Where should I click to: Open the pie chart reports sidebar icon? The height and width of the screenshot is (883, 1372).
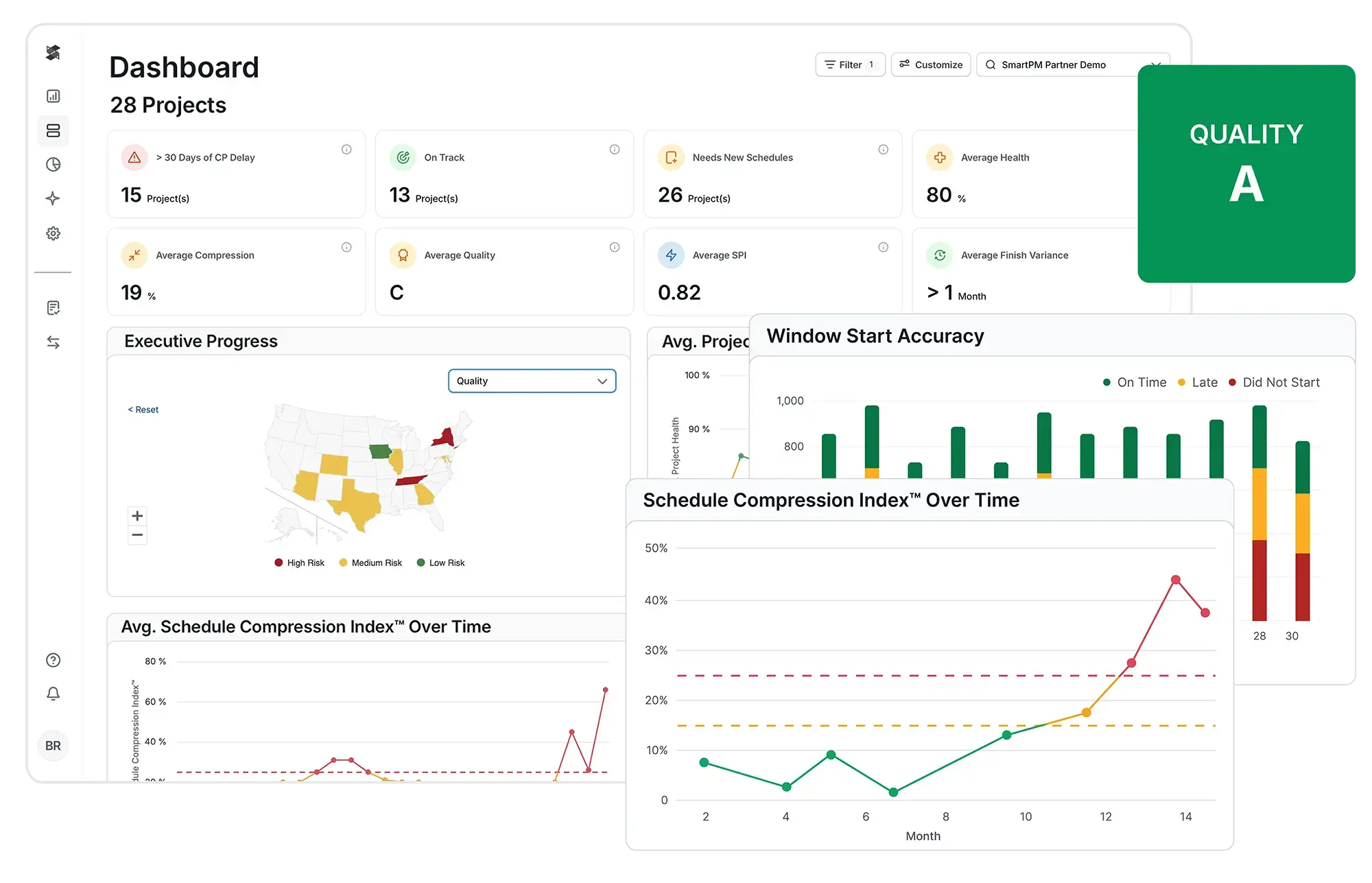click(x=53, y=165)
